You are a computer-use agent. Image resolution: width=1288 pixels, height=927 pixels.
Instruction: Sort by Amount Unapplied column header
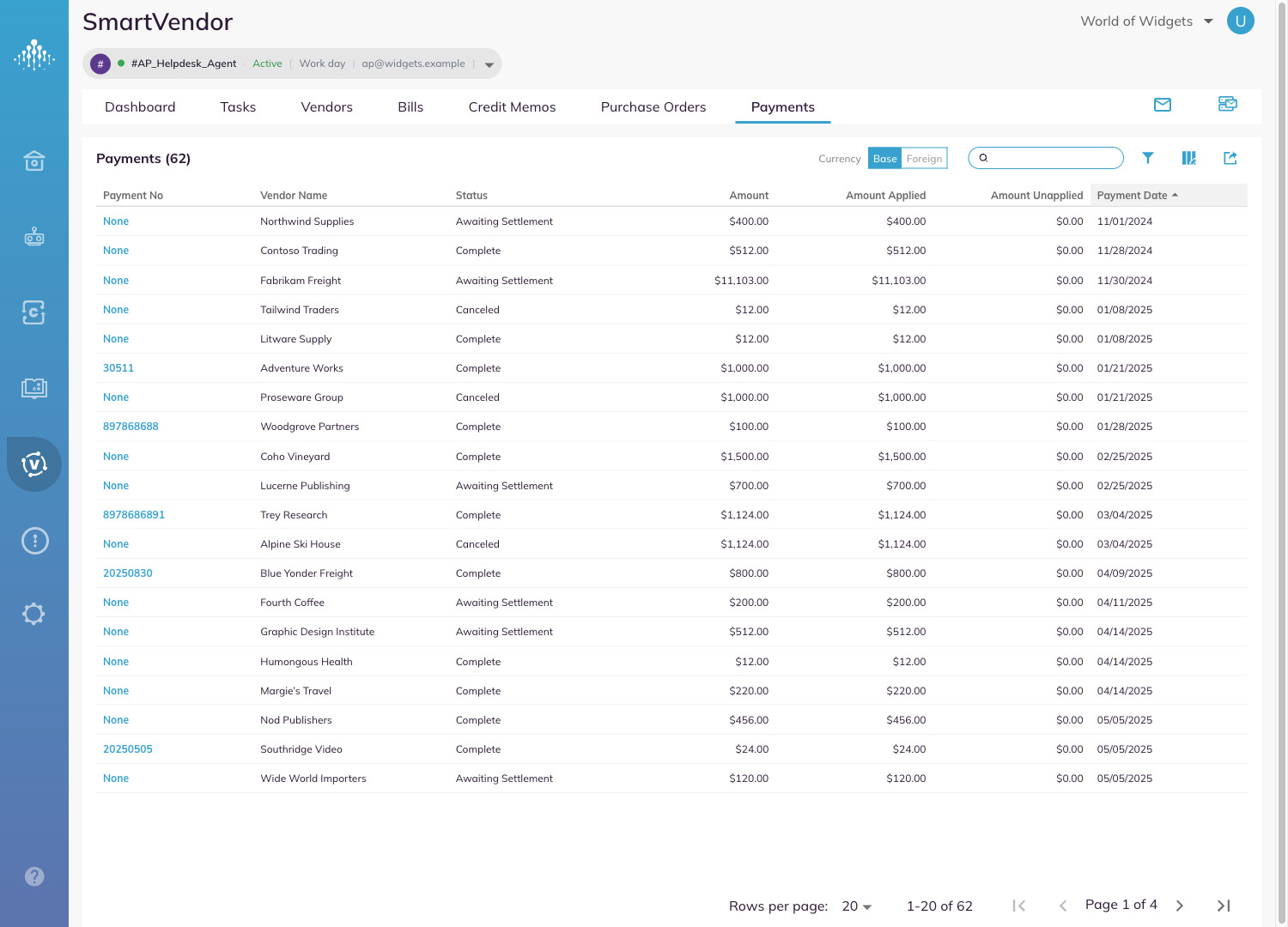1037,196
